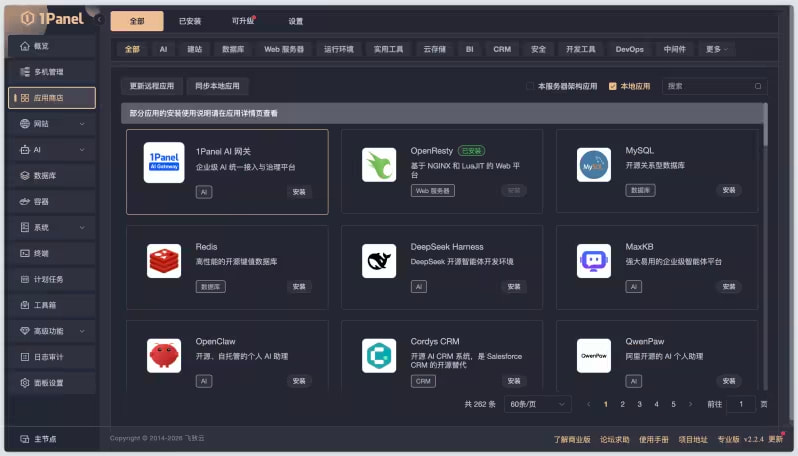Image resolution: width=798 pixels, height=456 pixels.
Task: Click 更新 update link in footer
Action: point(776,439)
